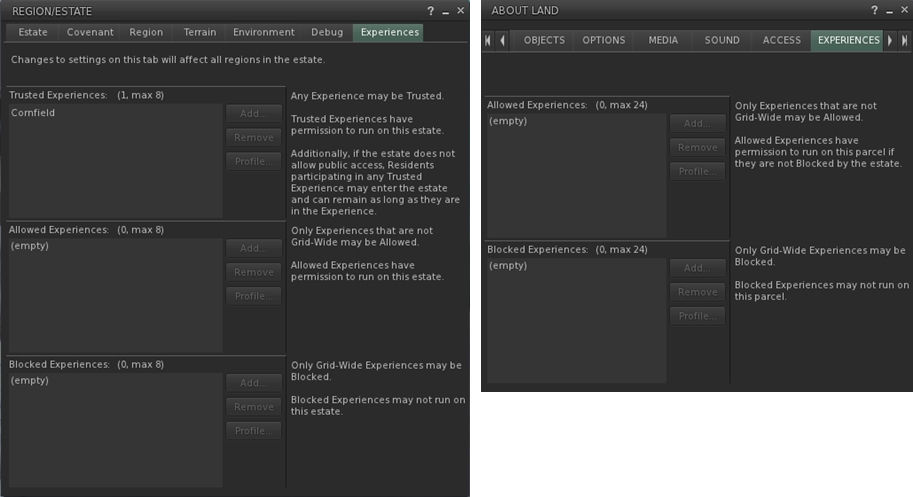Screen dimensions: 913x497
Task: Switch to the Covenant tab
Action: (x=90, y=32)
